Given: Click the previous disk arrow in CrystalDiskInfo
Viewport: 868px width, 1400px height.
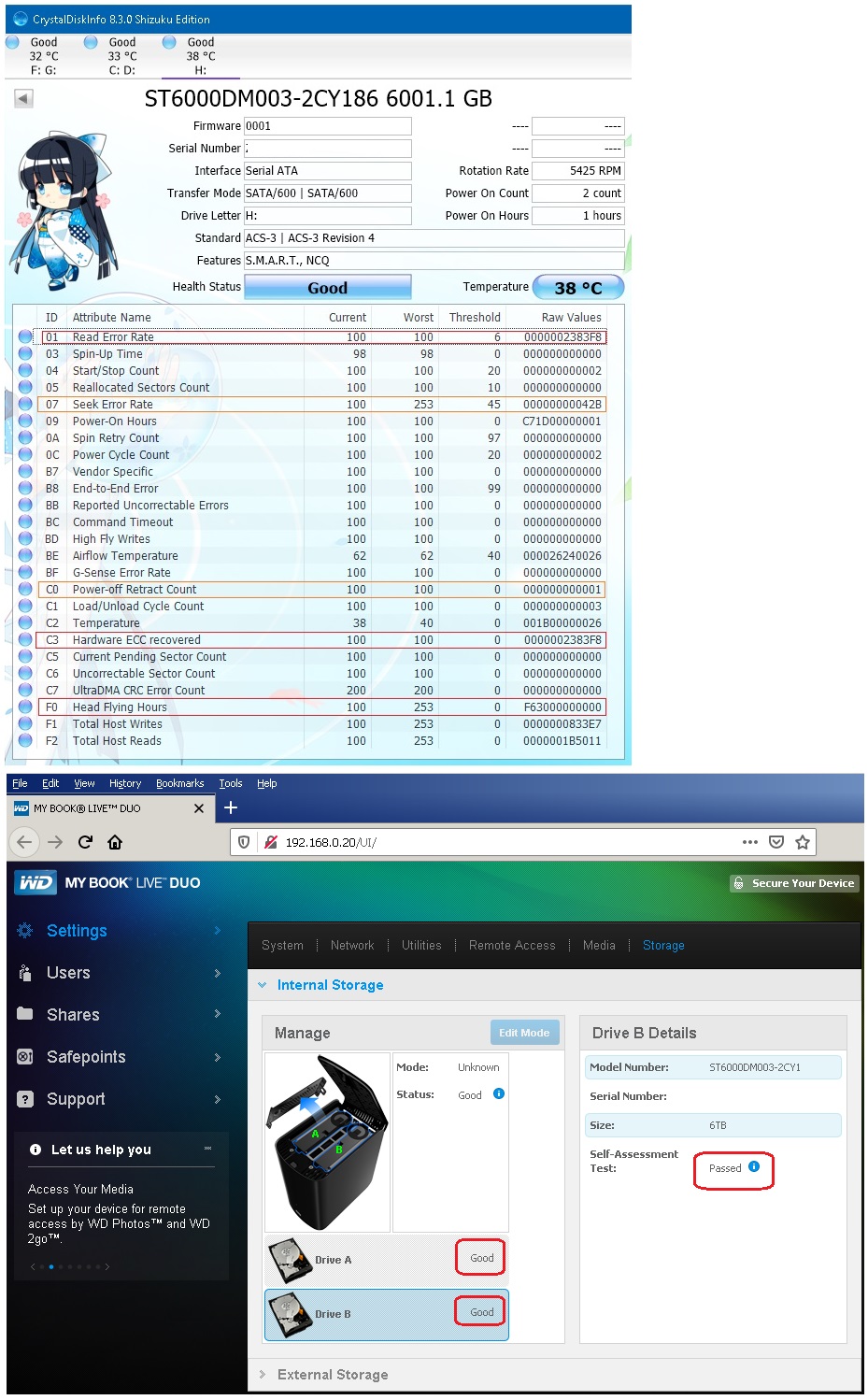Looking at the screenshot, I should [x=24, y=98].
